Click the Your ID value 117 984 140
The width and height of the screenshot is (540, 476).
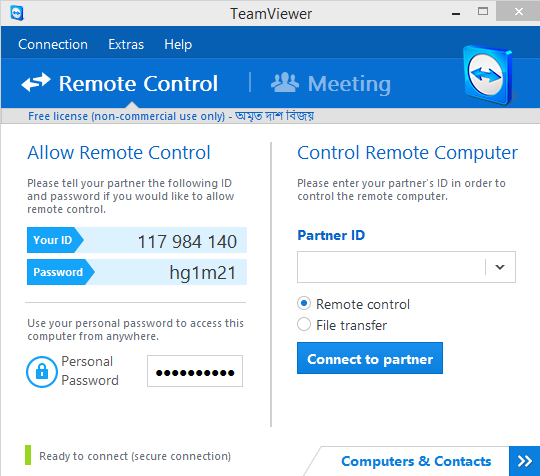[x=187, y=241]
